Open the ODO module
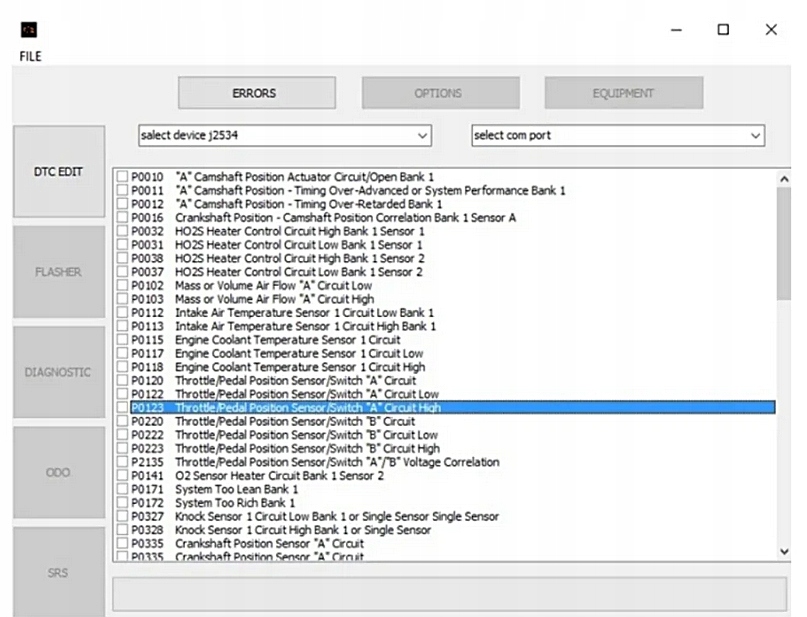 click(x=59, y=472)
